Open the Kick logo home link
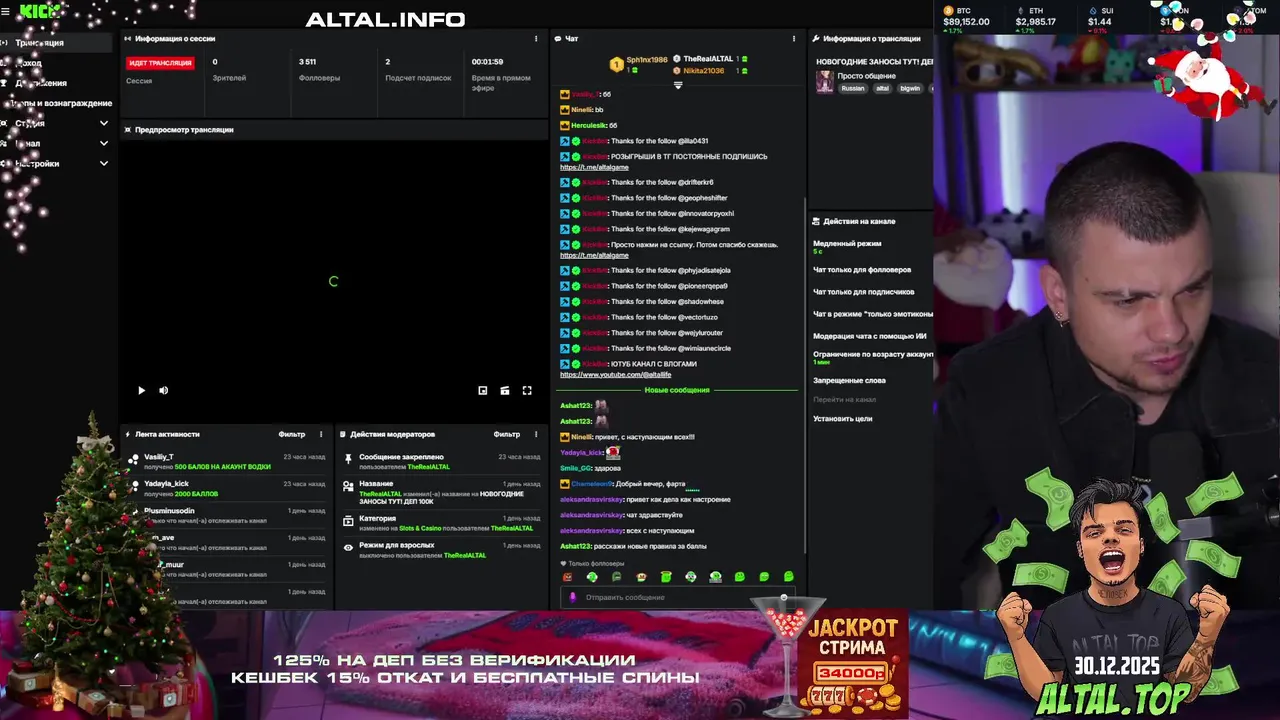 click(x=38, y=12)
